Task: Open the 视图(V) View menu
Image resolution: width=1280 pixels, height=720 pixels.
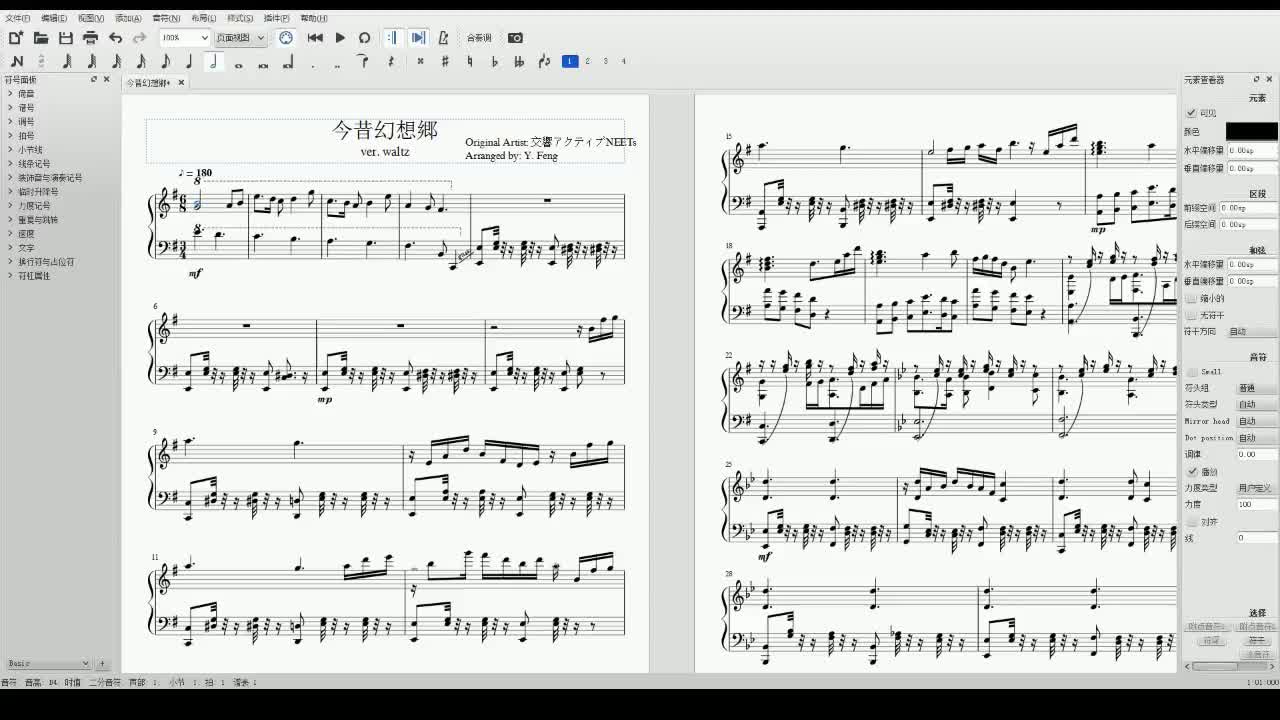Action: click(x=91, y=18)
